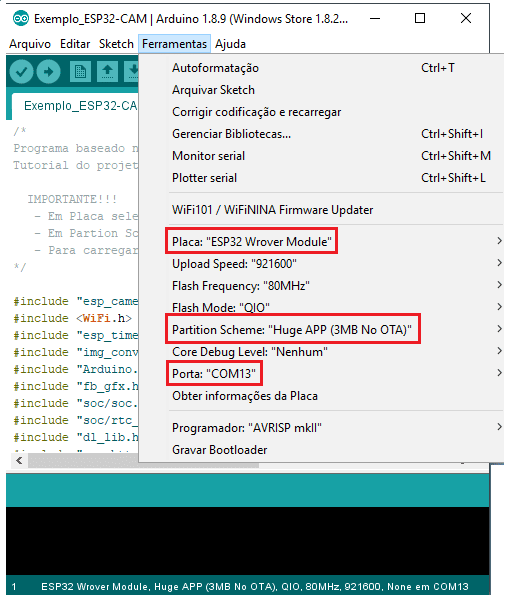The image size is (509, 599).
Task: Expand Flash Frequency "80MHz" submenu
Action: (321, 286)
